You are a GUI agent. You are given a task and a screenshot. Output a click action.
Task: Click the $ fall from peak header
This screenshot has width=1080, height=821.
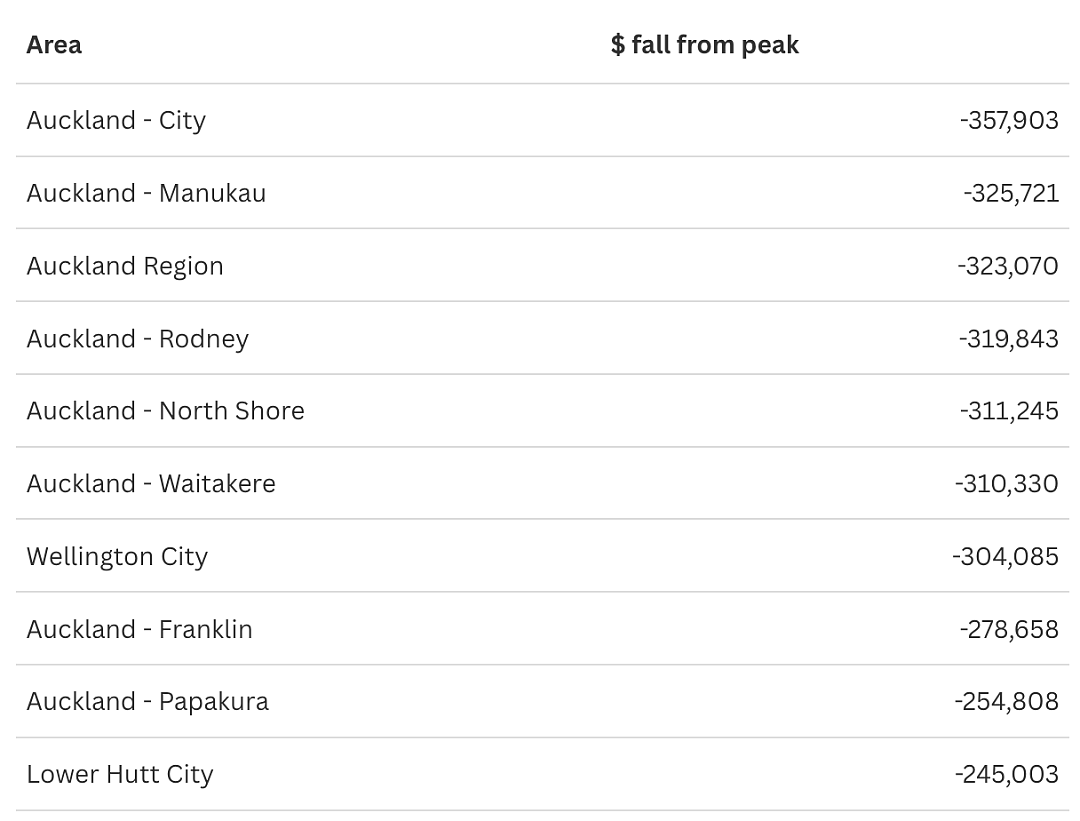tap(705, 45)
